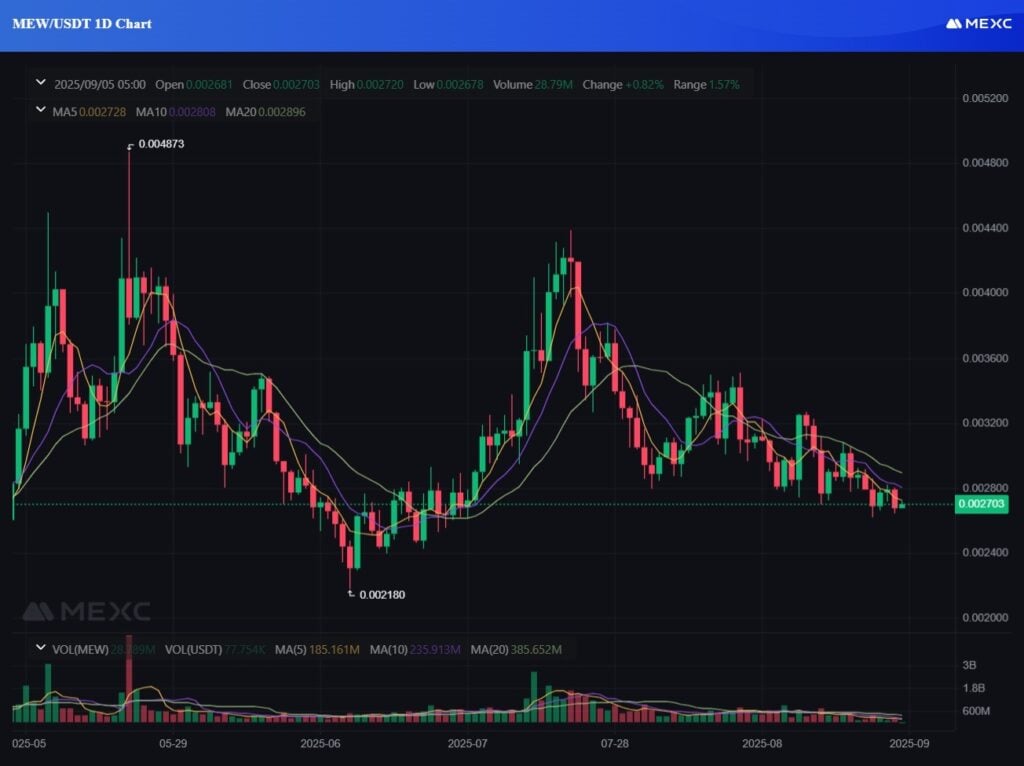Image resolution: width=1024 pixels, height=766 pixels.
Task: Click the 0.004800 price axis label
Action: coord(985,163)
